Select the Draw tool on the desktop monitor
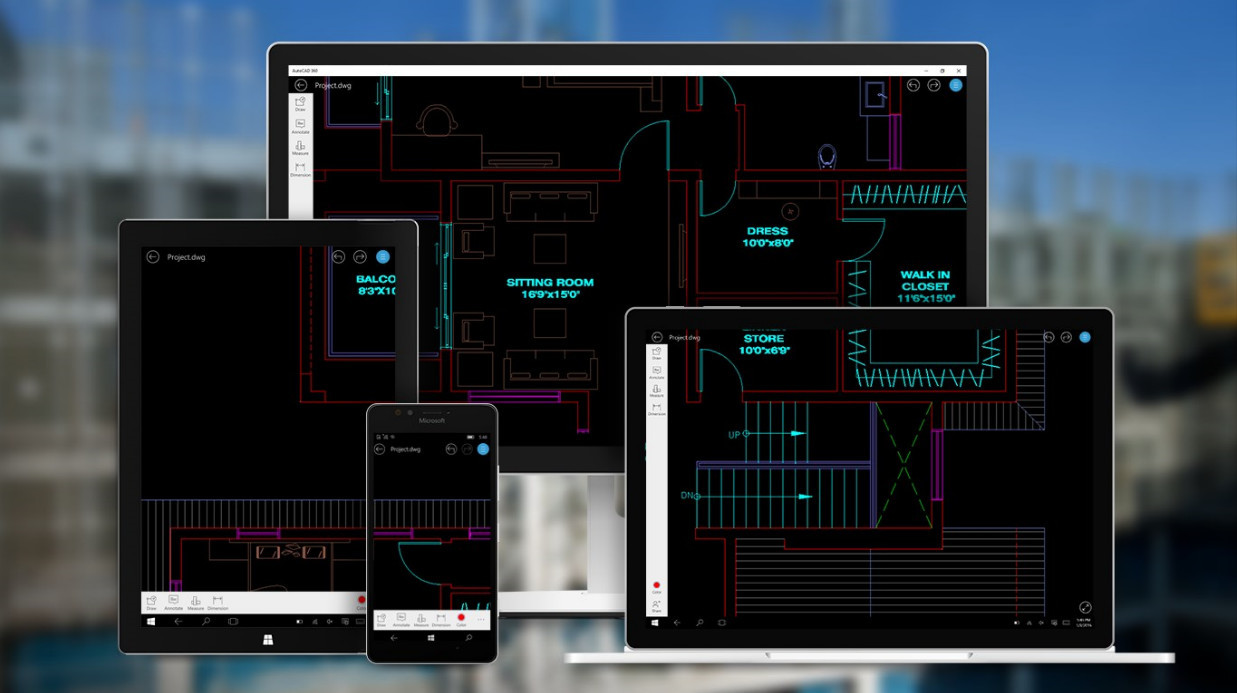1237x693 pixels. pos(300,103)
